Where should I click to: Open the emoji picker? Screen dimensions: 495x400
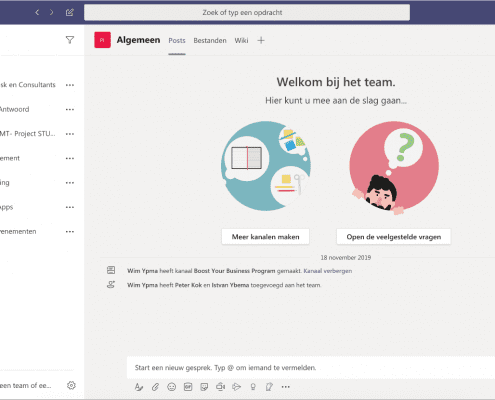pos(171,387)
